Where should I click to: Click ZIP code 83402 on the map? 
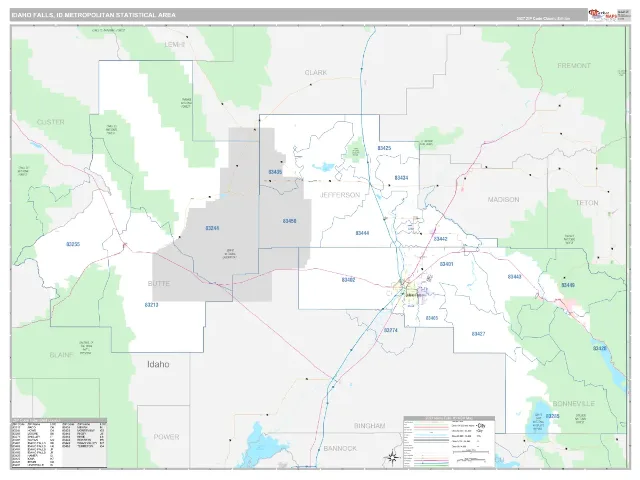pos(348,280)
